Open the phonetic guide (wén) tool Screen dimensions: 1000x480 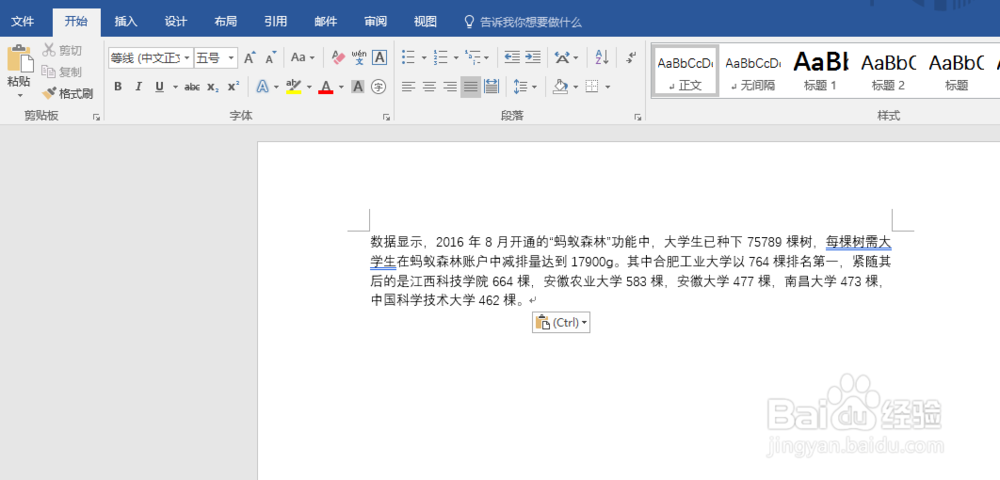pyautogui.click(x=359, y=58)
